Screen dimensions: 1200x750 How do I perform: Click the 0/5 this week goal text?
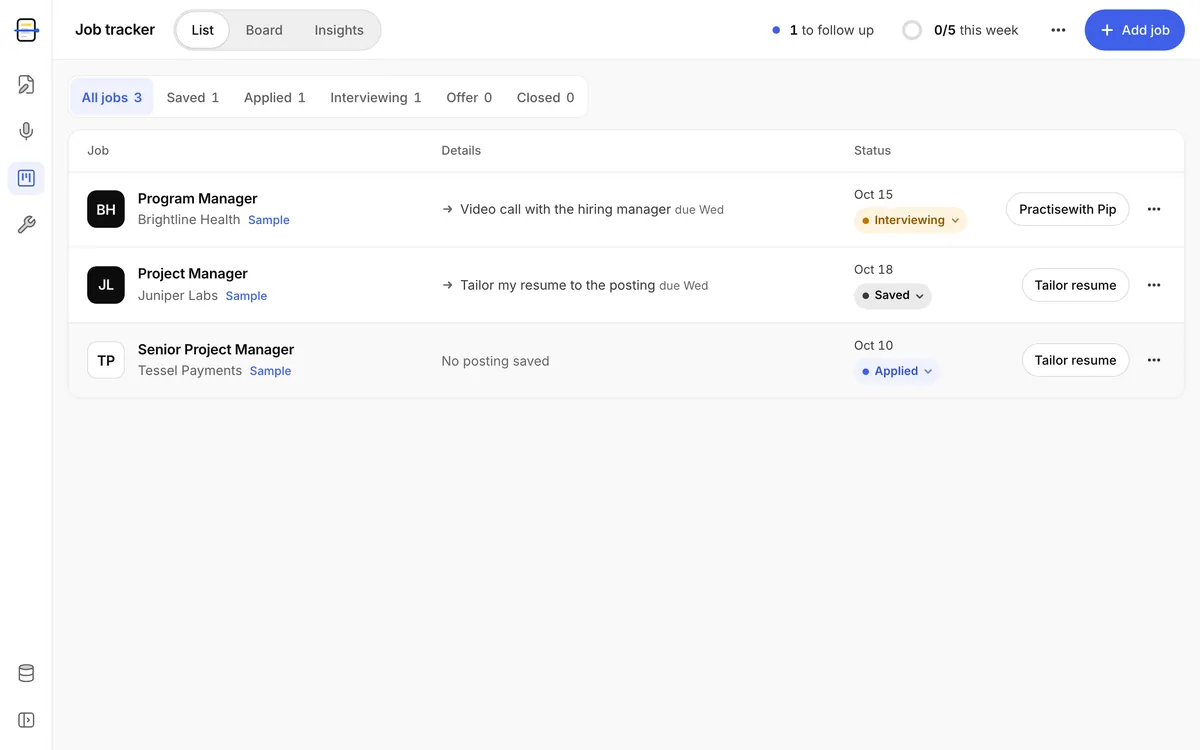(x=976, y=30)
